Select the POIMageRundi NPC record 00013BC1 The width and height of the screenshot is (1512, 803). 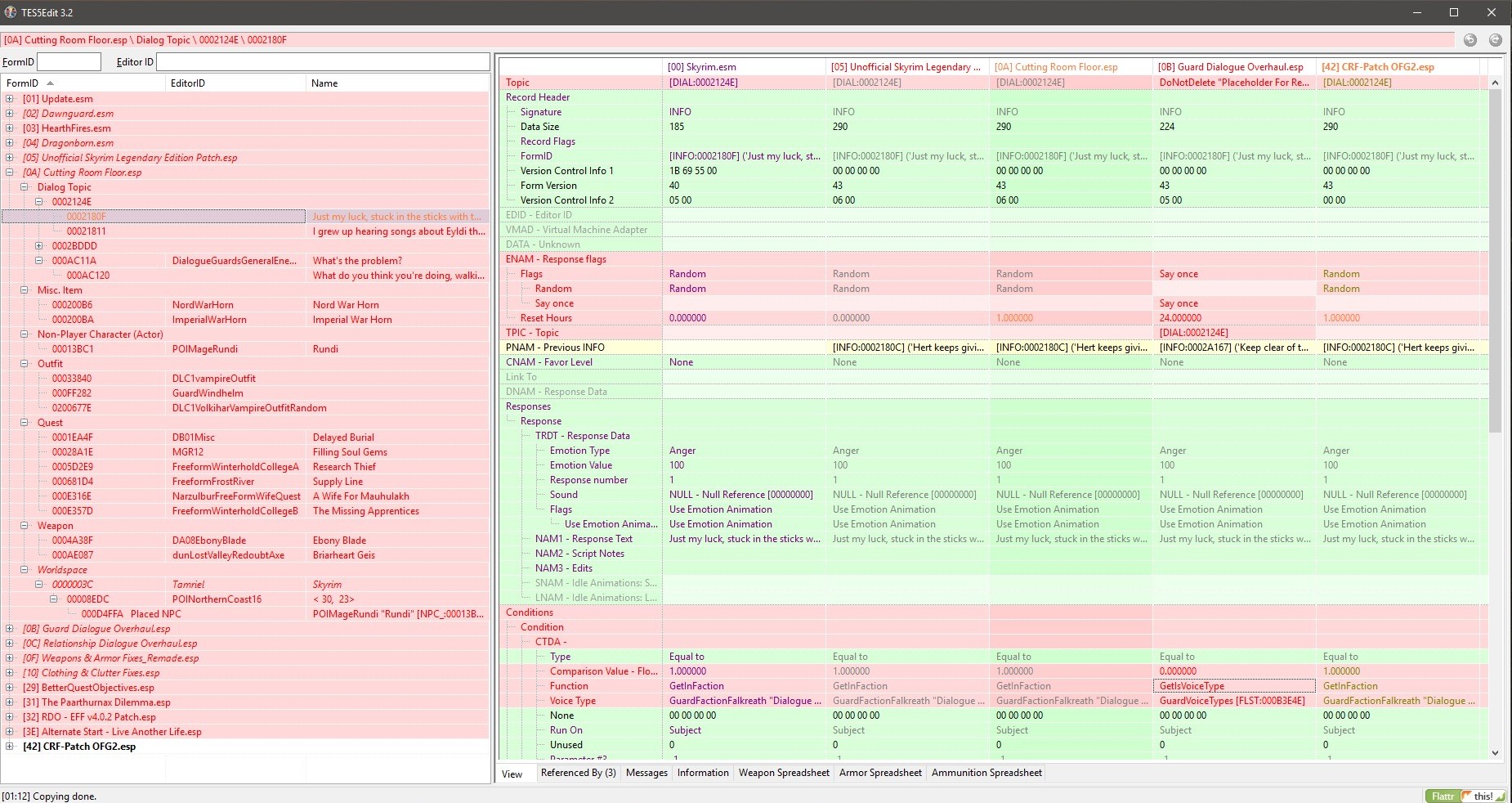coord(245,349)
